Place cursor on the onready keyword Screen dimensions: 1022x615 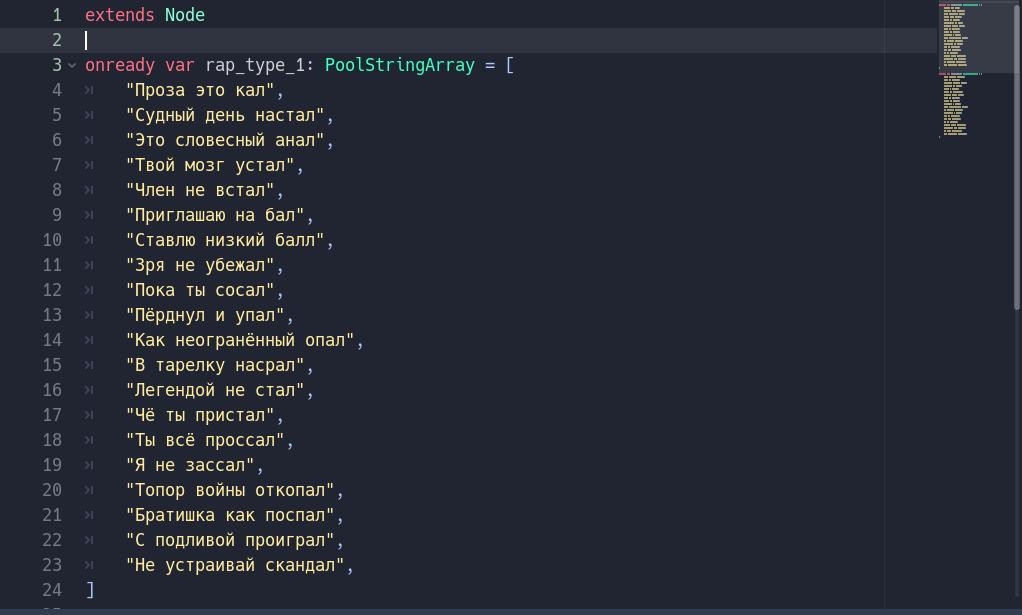pos(119,65)
